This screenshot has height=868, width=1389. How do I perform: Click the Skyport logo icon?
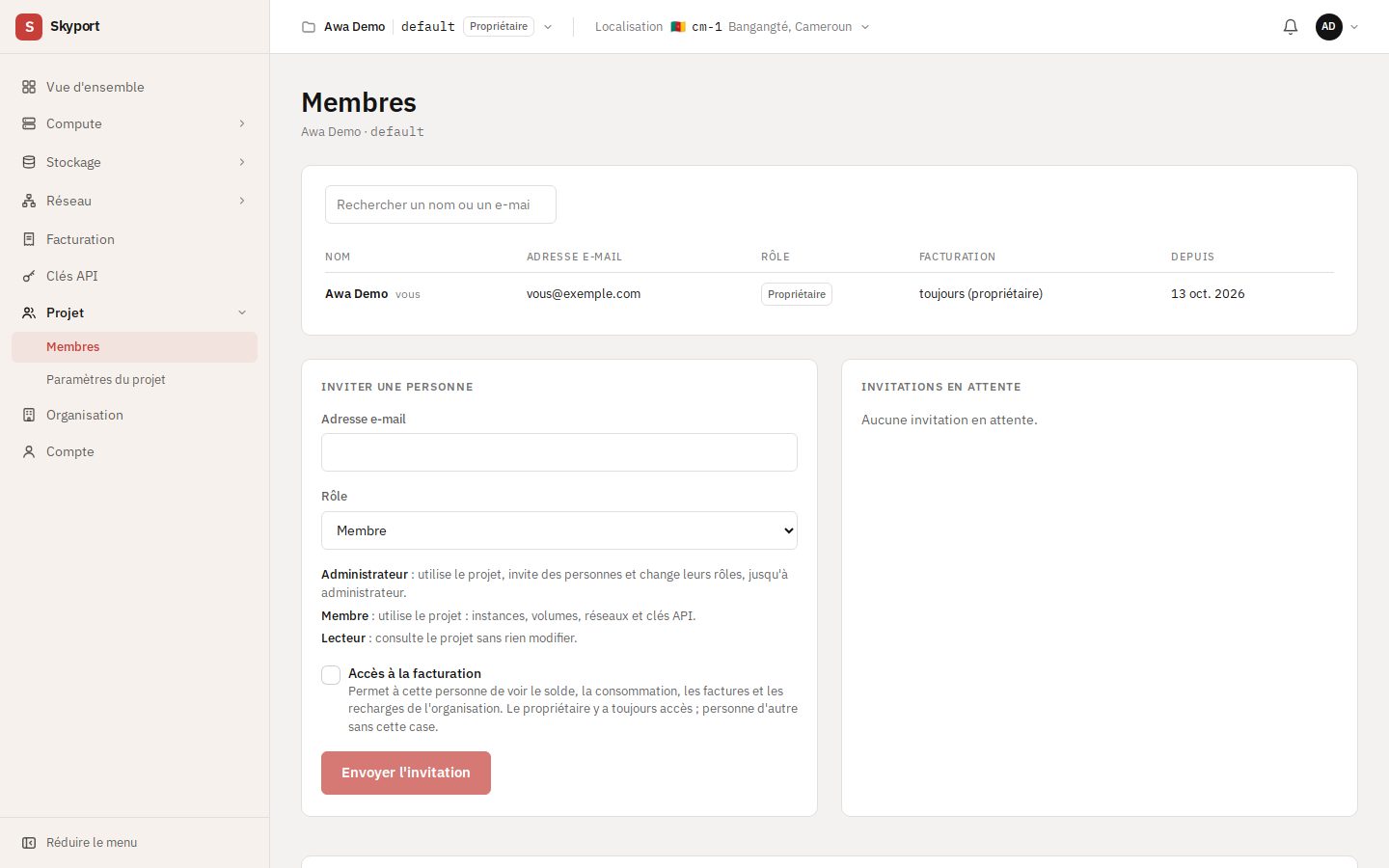click(29, 27)
